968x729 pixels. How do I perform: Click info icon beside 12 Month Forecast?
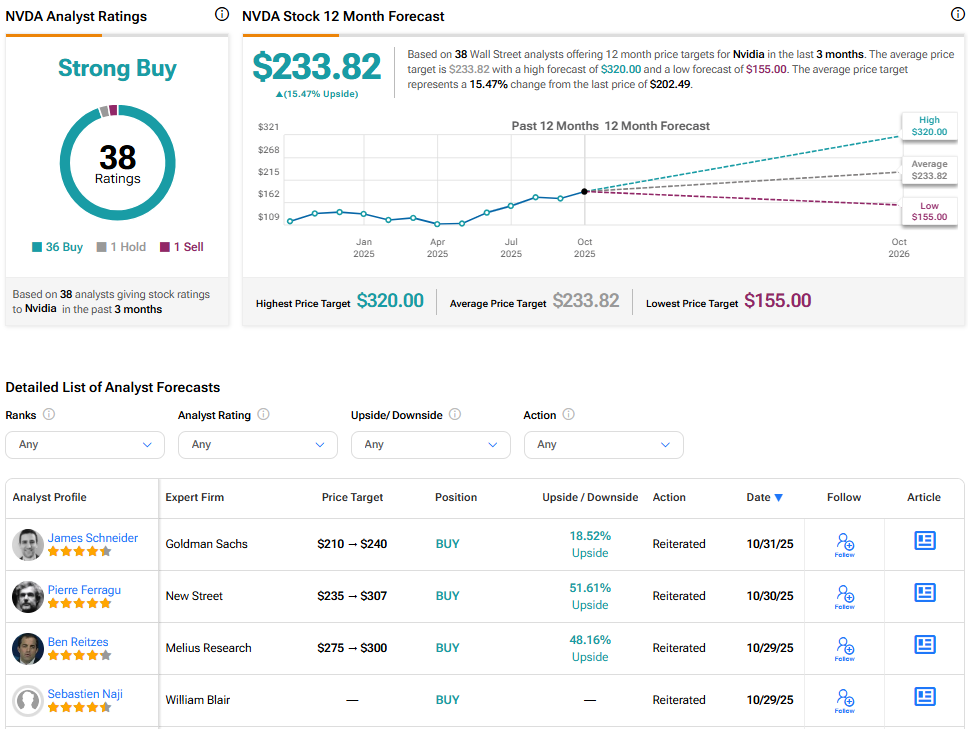957,15
